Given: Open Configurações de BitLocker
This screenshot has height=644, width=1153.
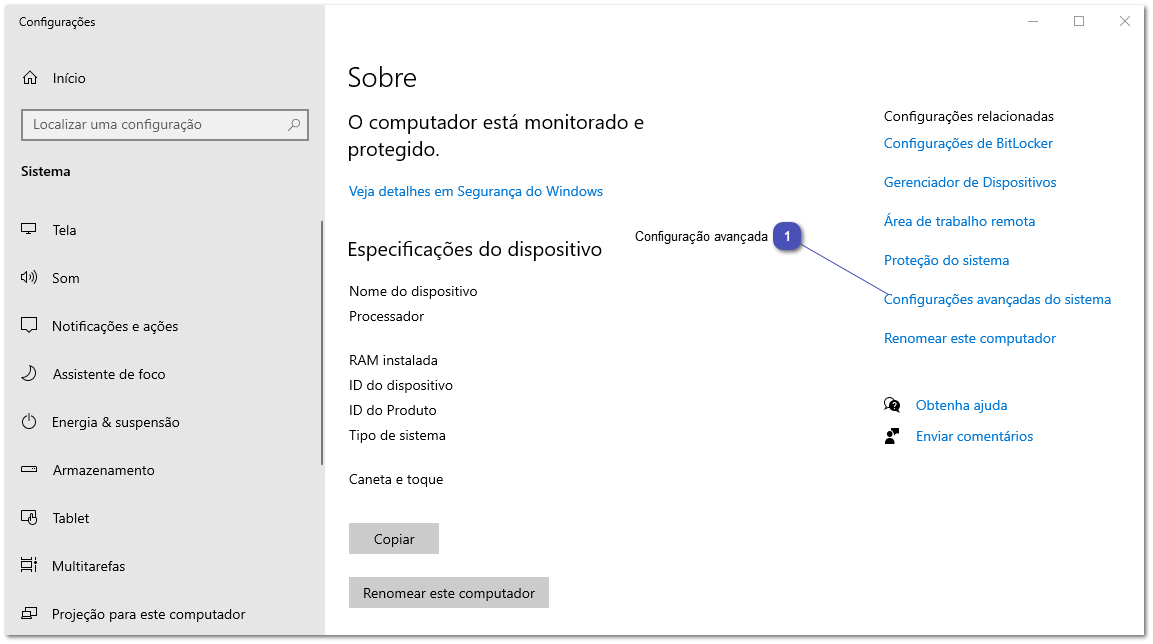Looking at the screenshot, I should pos(967,143).
